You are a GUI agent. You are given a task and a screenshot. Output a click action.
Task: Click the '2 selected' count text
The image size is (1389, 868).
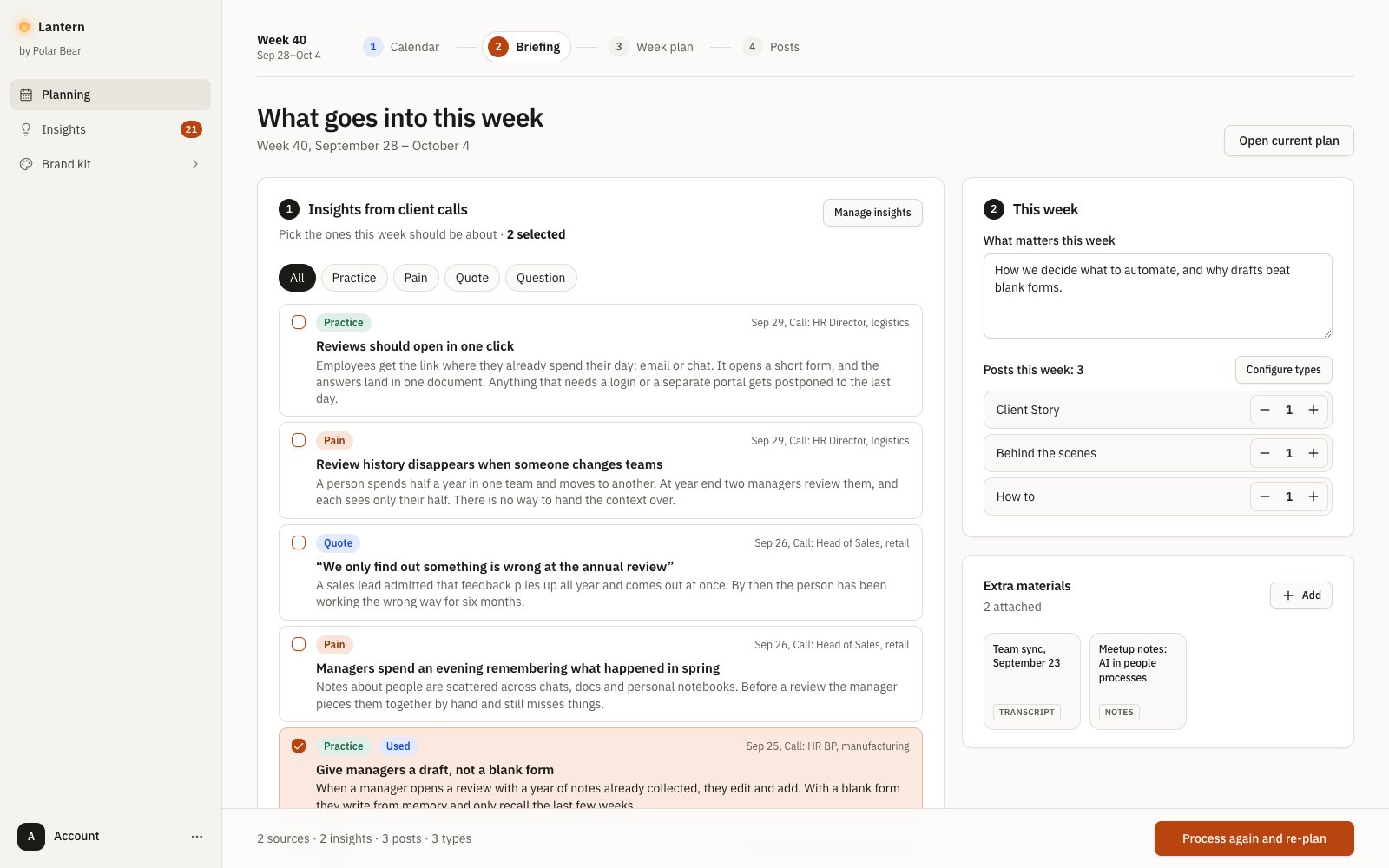[536, 234]
